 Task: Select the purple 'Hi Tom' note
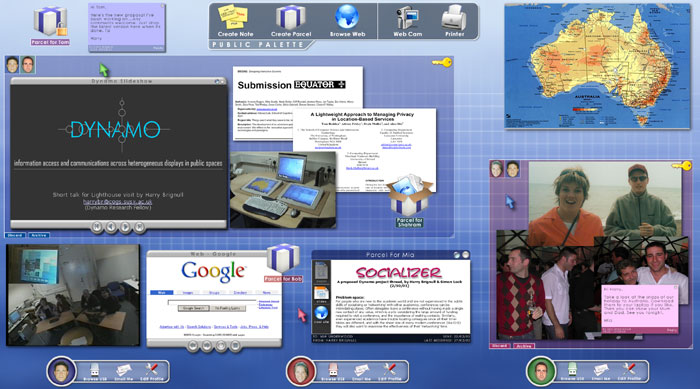tap(127, 27)
